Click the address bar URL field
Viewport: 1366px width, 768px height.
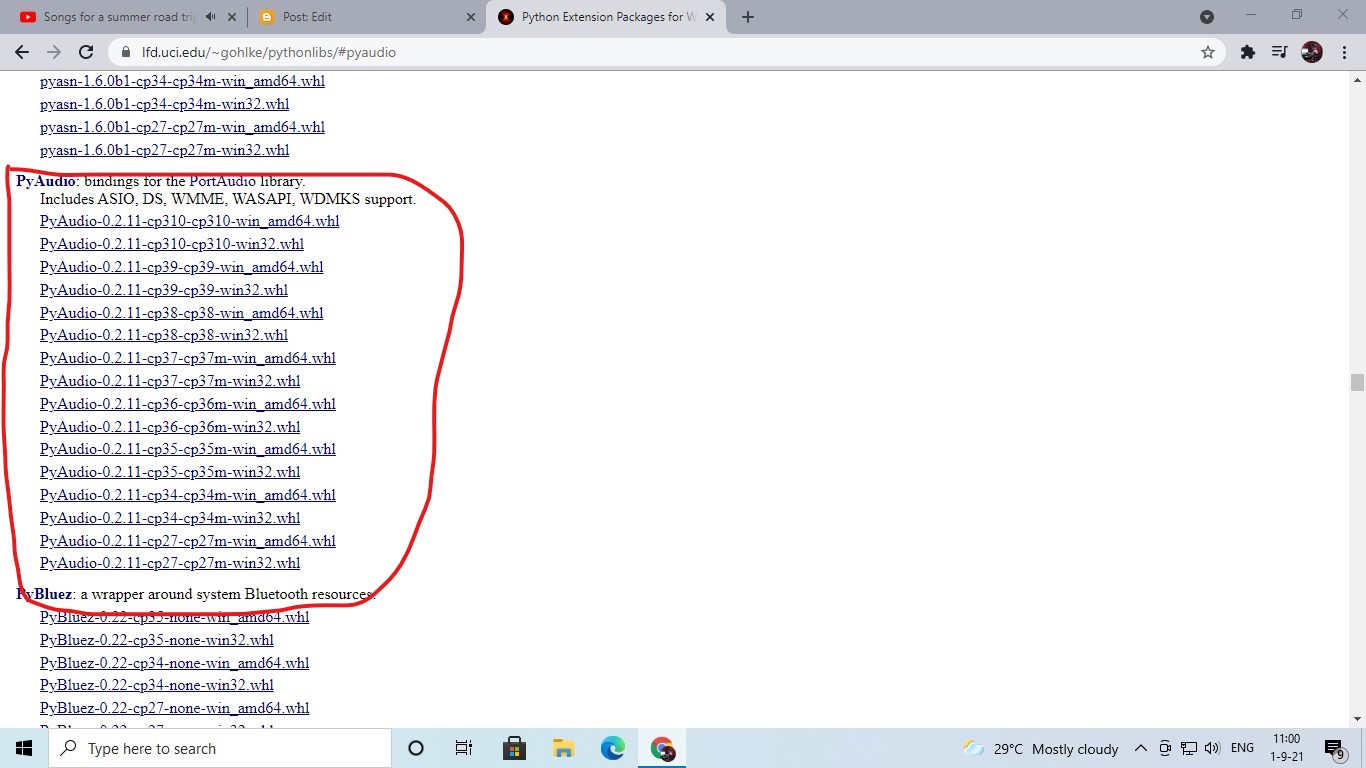(660, 52)
